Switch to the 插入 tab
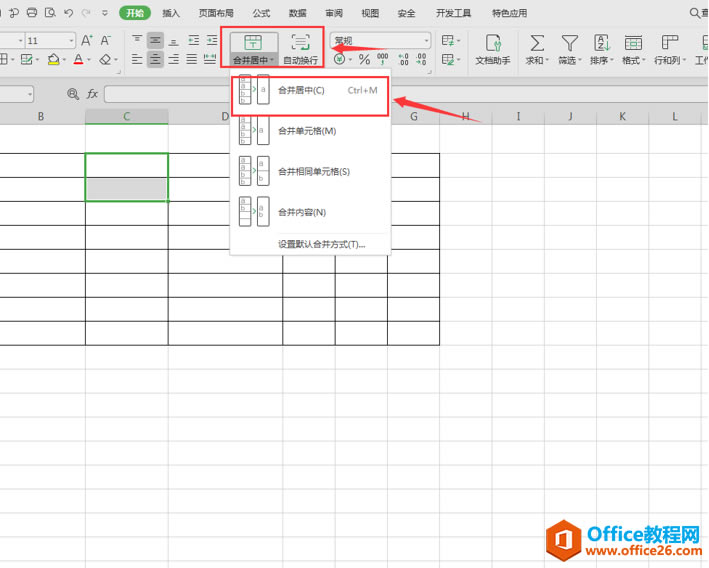The image size is (709, 568). (171, 13)
